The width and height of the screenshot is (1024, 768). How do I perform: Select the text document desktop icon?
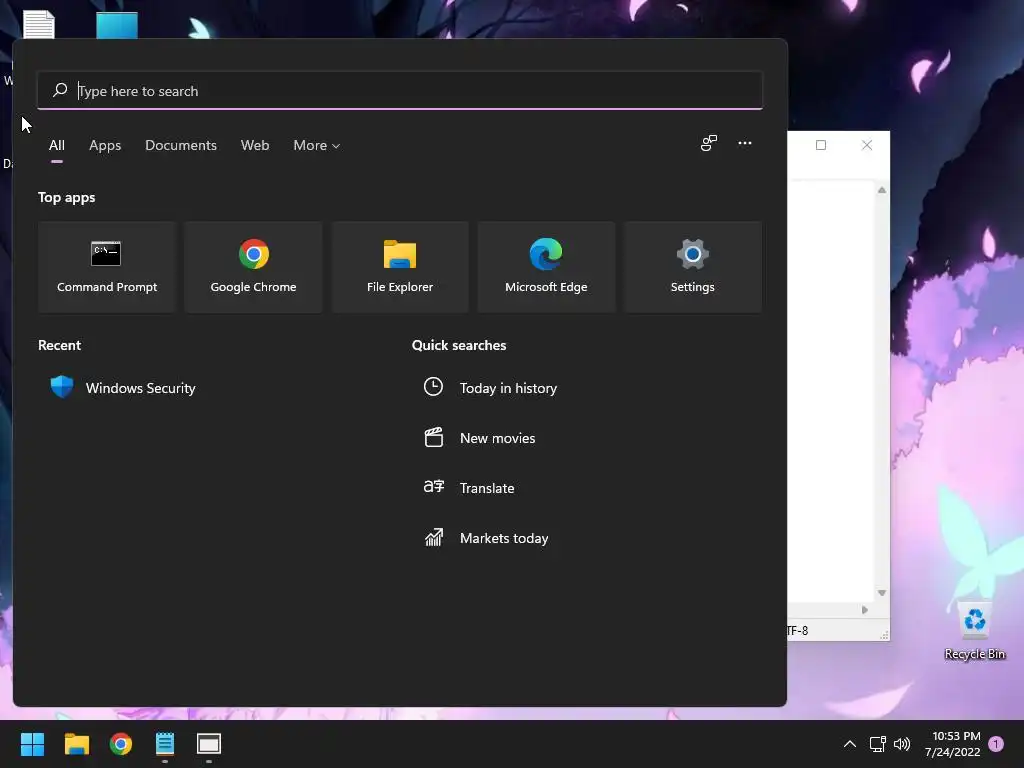tap(39, 24)
